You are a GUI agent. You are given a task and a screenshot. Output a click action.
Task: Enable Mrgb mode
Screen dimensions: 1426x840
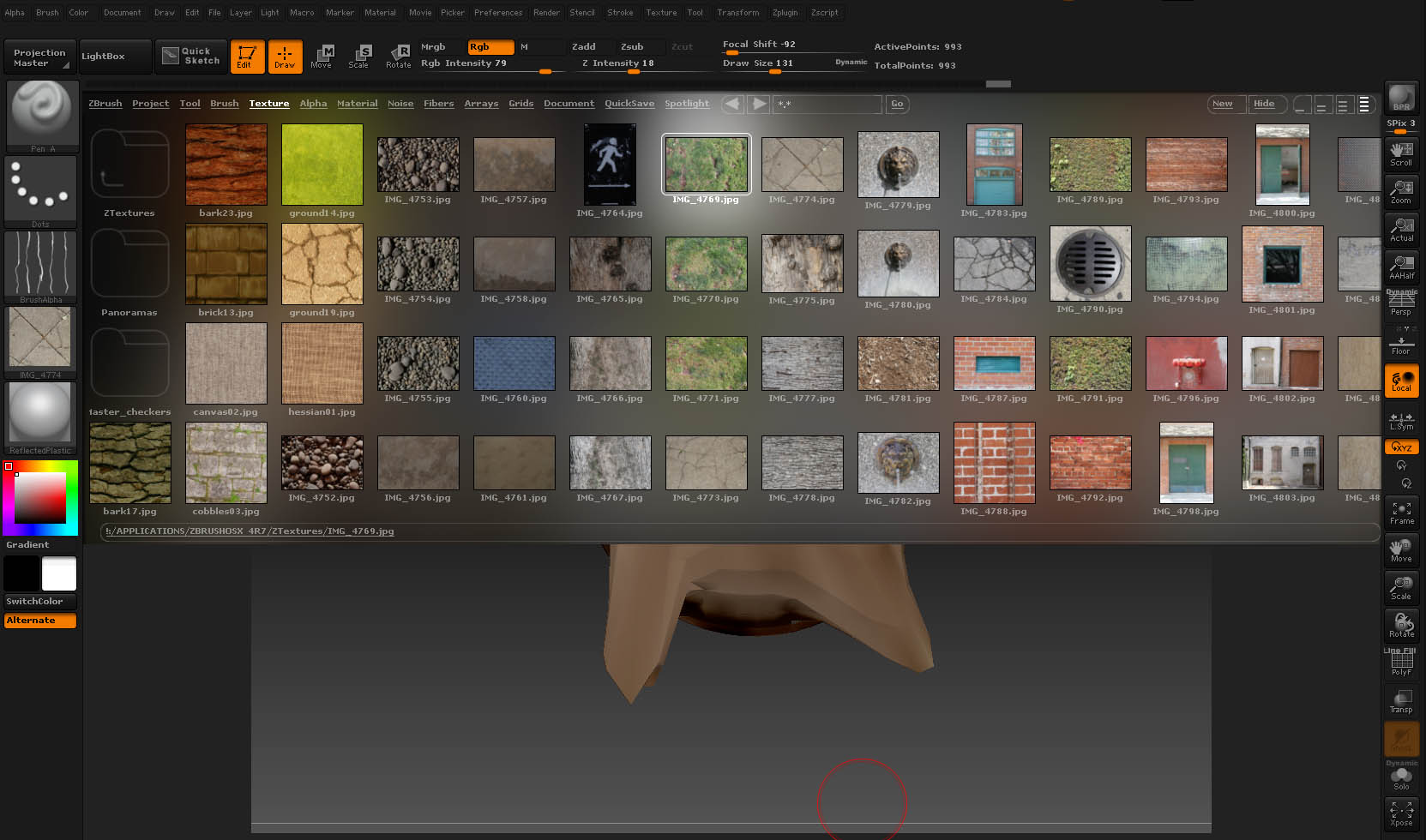tap(441, 47)
